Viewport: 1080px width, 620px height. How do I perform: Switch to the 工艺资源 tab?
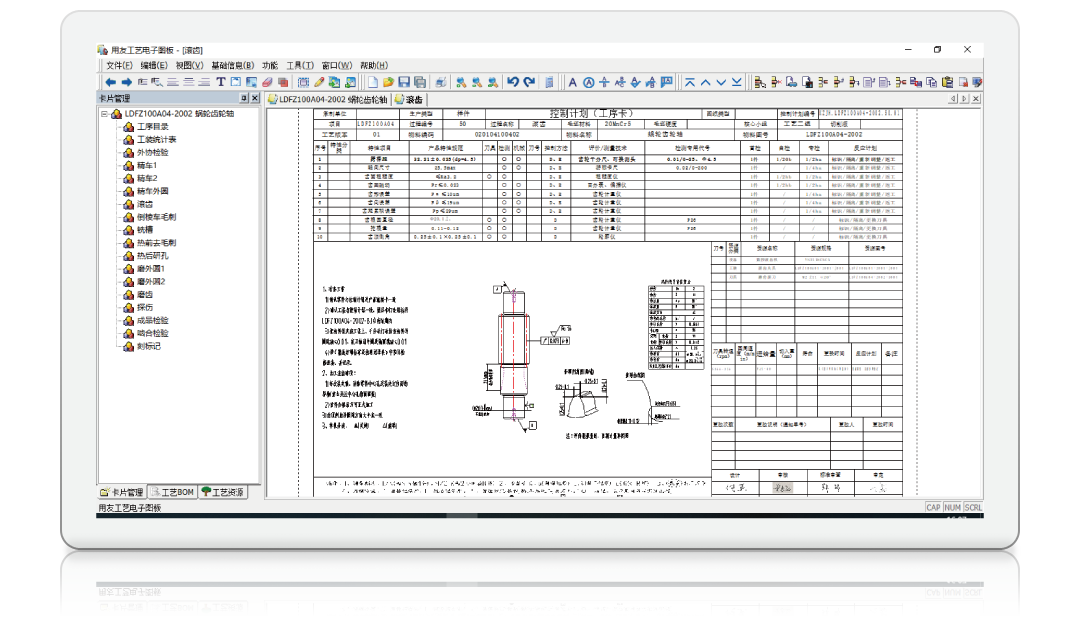[x=223, y=491]
